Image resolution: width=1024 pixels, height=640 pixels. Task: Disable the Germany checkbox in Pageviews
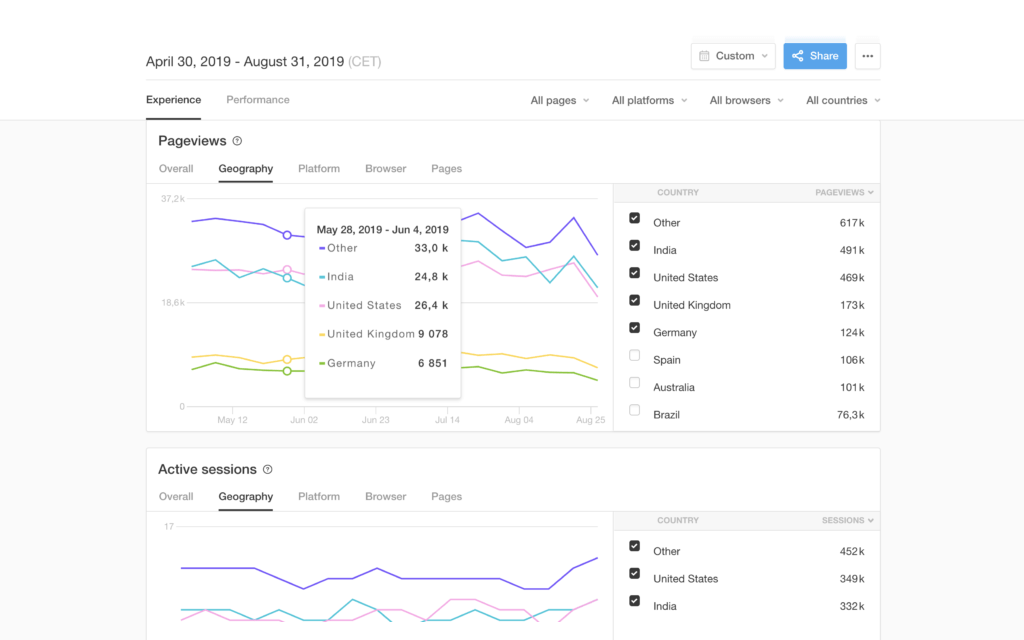[635, 327]
